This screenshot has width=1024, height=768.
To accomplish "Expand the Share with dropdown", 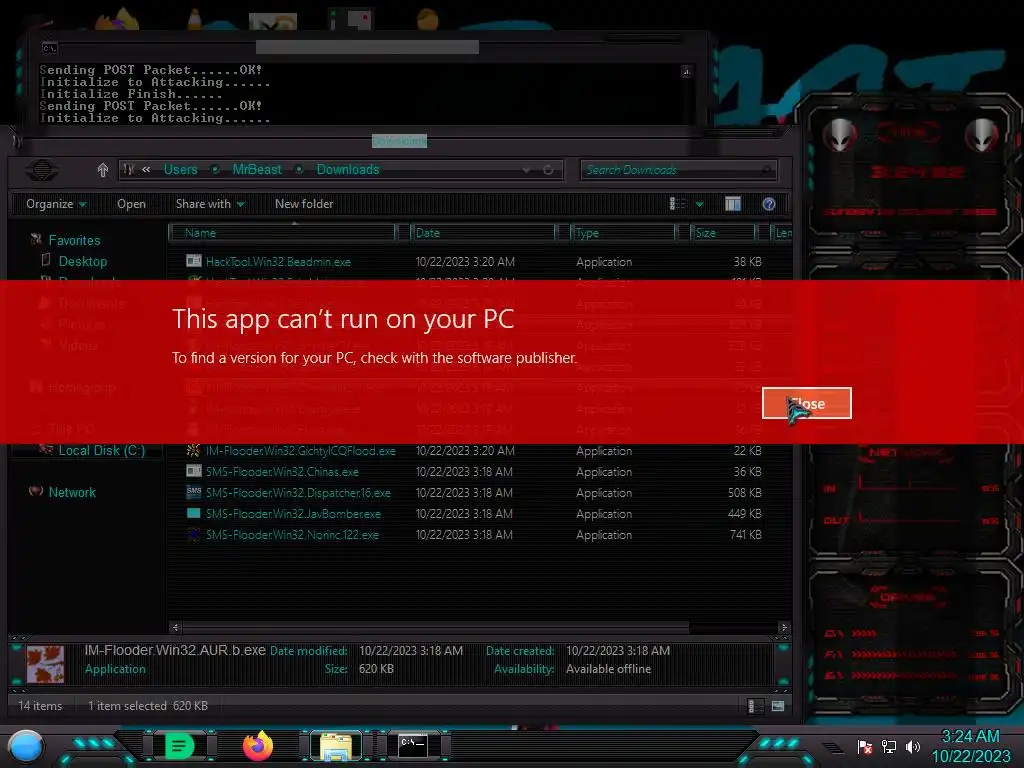I will [x=210, y=204].
